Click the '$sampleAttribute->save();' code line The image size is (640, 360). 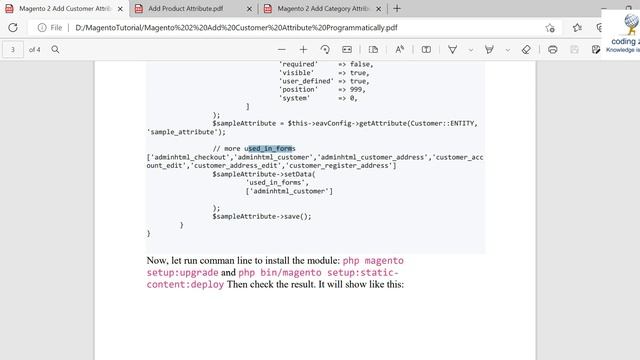[262, 216]
